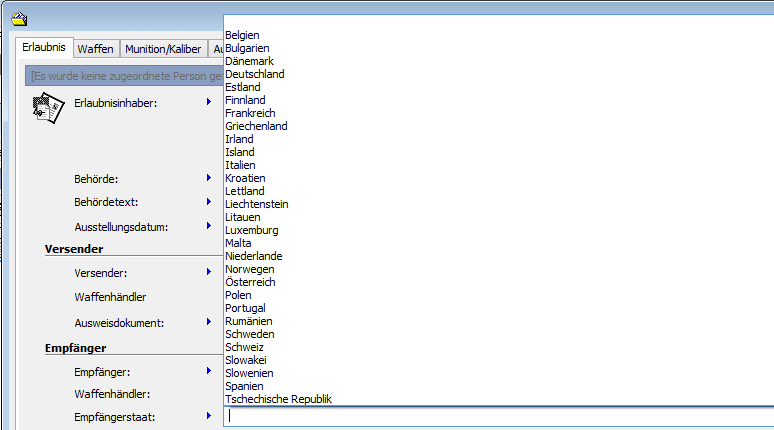
Task: Click the arrow next to Ausstellungsdatum
Action: click(x=209, y=226)
